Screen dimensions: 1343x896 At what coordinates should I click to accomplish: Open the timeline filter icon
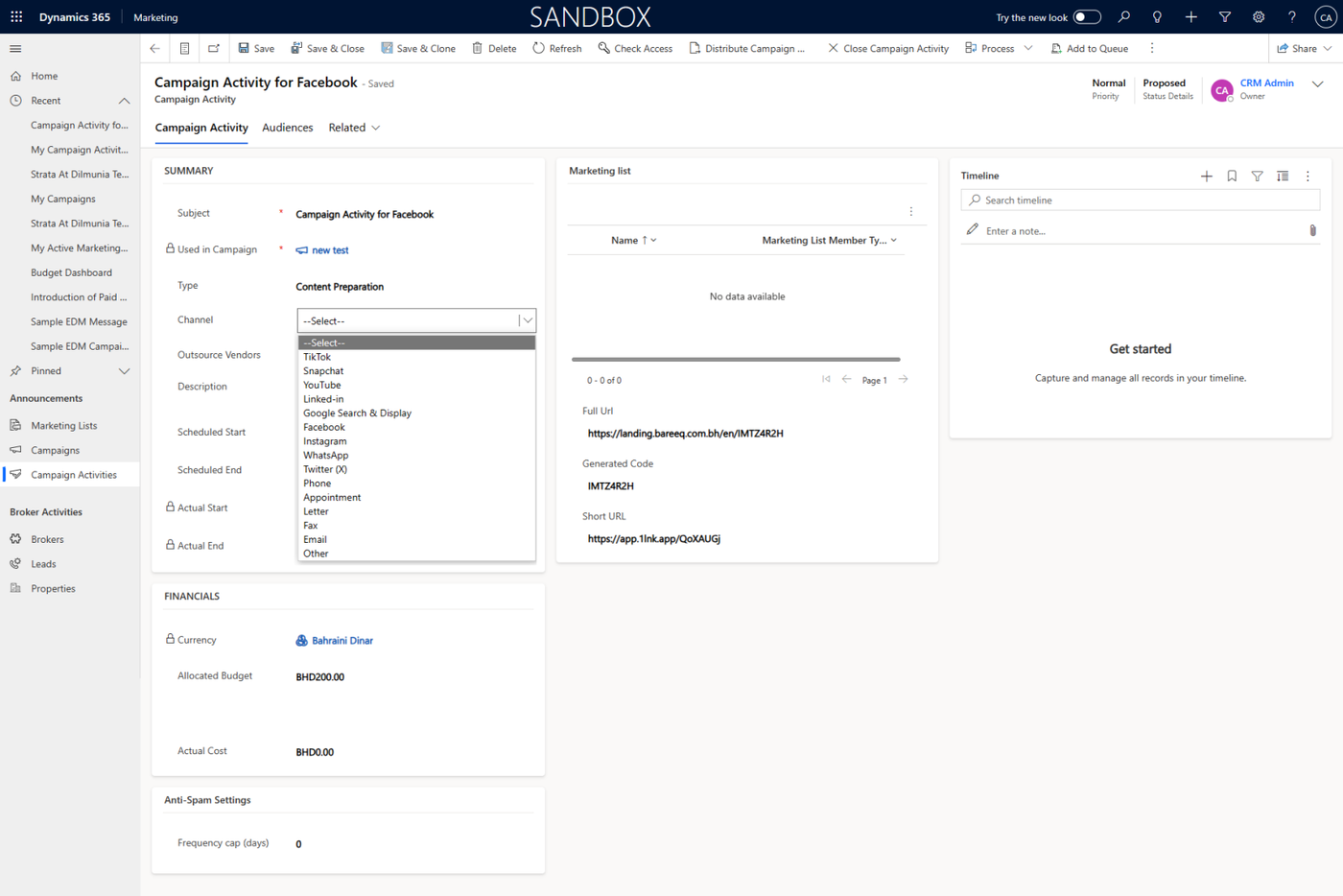[1257, 177]
